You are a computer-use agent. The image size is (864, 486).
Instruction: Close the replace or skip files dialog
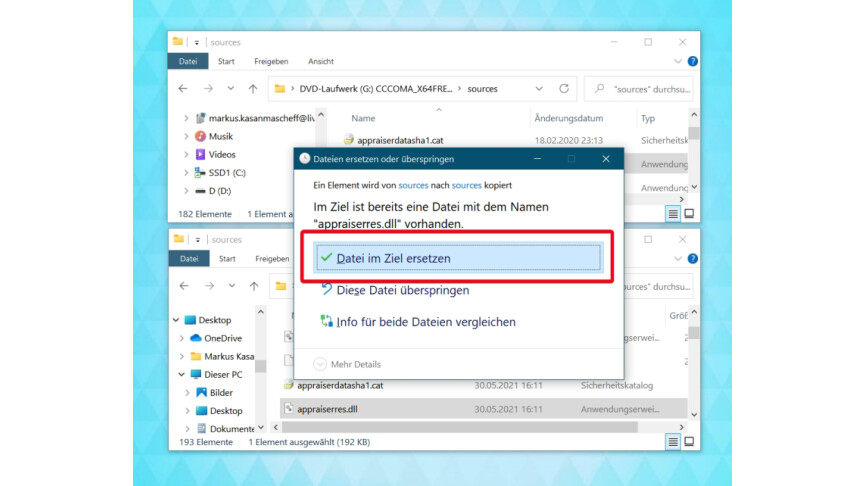606,159
